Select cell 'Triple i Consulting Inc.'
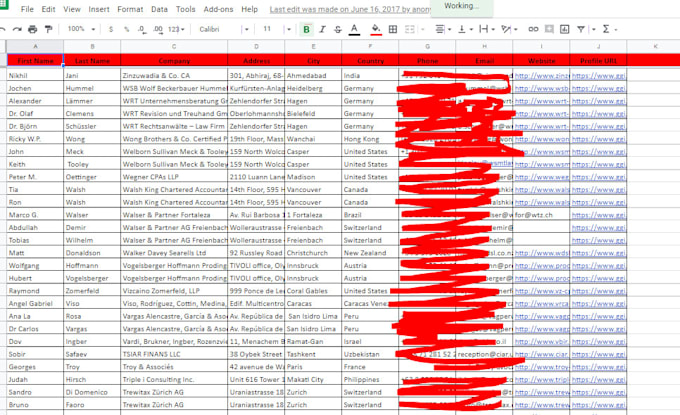This screenshot has height=415, width=680. pos(174,379)
